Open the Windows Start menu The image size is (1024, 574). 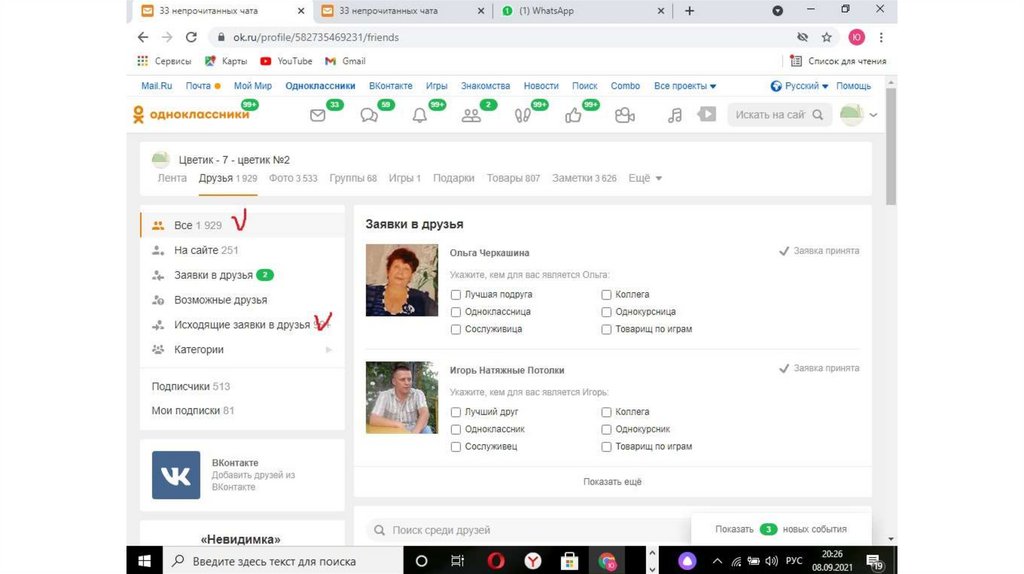tap(144, 560)
